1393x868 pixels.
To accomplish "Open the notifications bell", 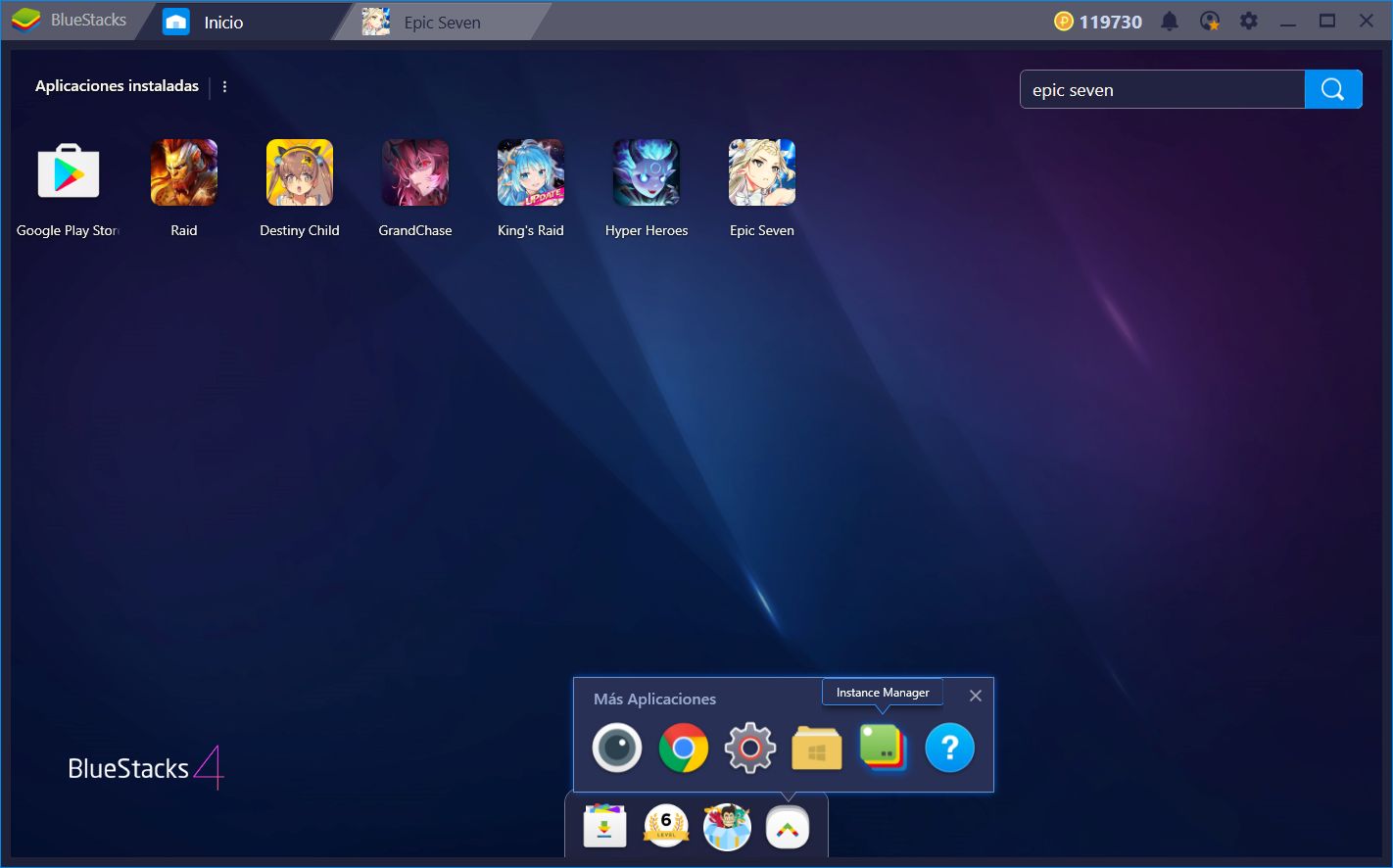I will pyautogui.click(x=1170, y=21).
